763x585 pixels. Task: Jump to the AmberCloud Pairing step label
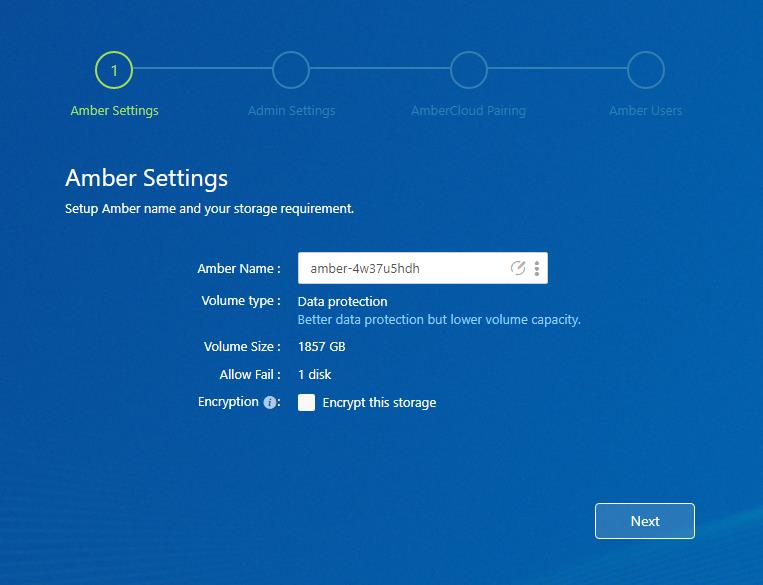(x=468, y=111)
